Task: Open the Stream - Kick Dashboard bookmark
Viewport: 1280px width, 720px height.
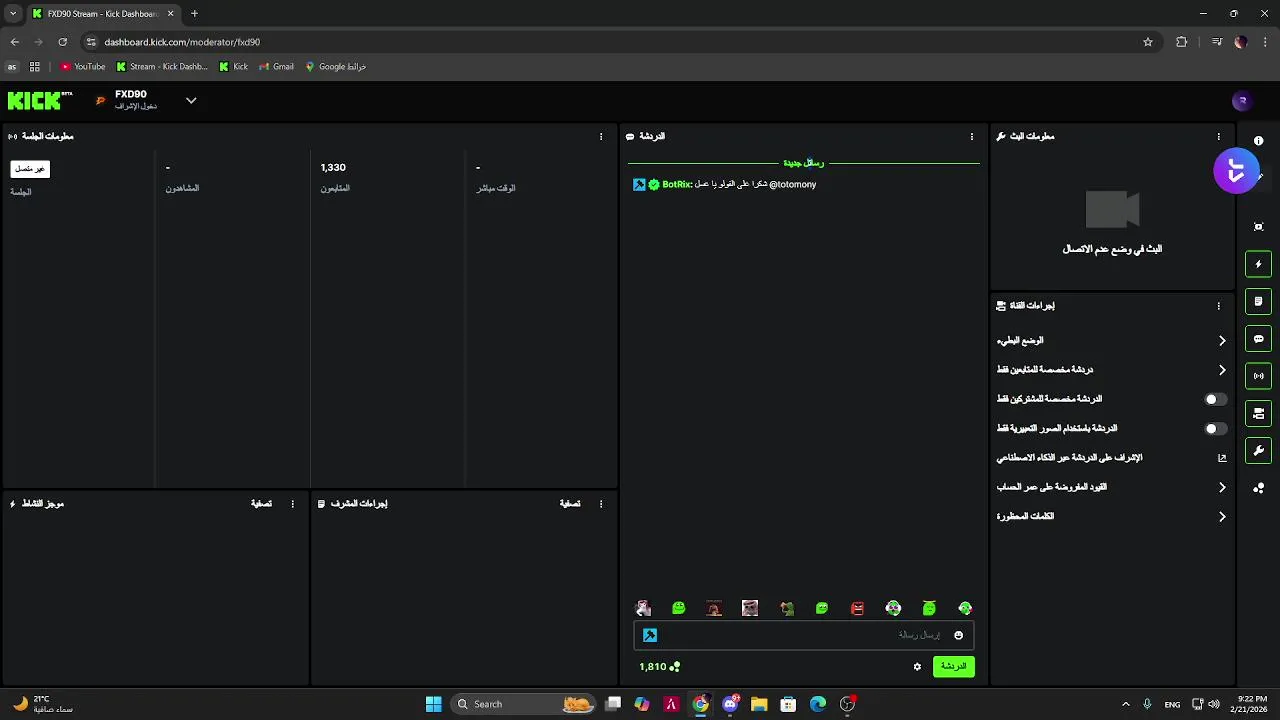Action: click(x=162, y=67)
